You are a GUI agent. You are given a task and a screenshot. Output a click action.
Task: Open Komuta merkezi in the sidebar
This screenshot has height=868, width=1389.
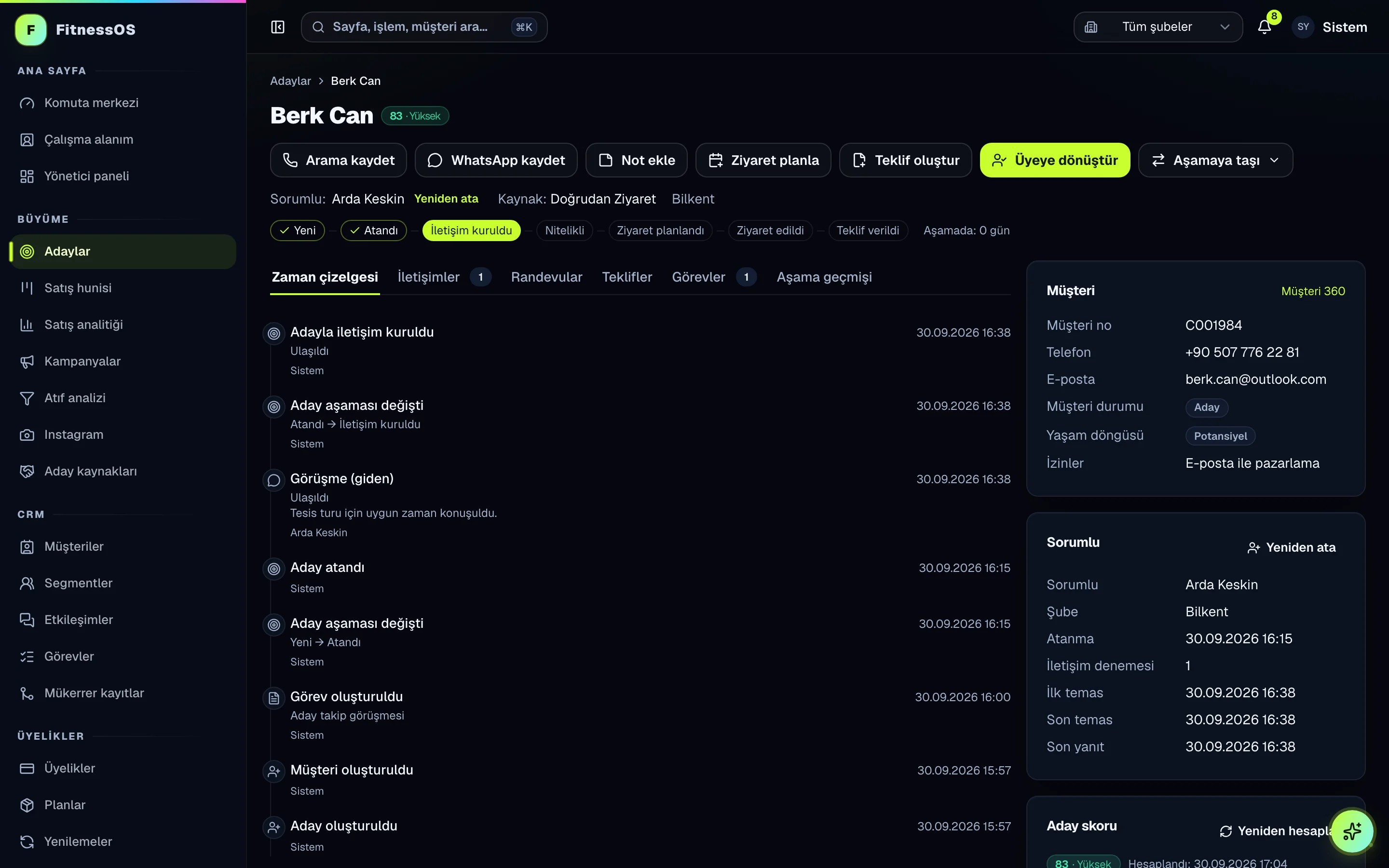(123, 103)
